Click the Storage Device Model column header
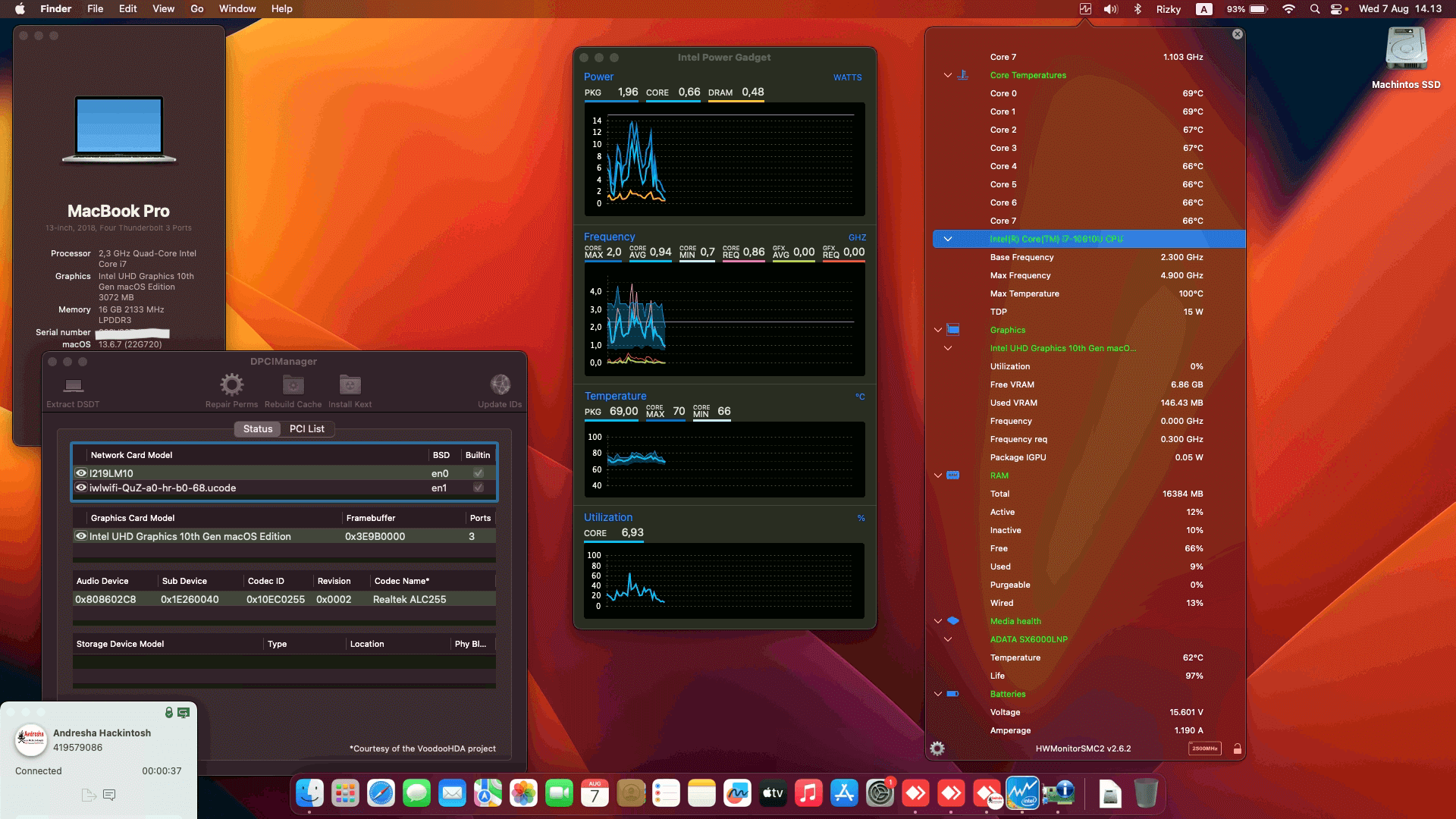Image resolution: width=1456 pixels, height=819 pixels. pos(120,644)
